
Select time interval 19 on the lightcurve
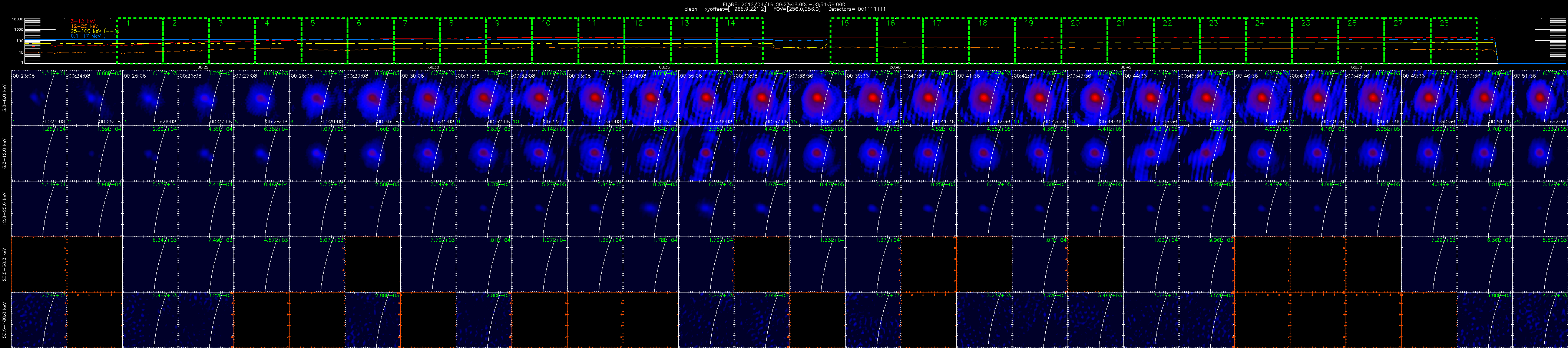tap(1038, 40)
